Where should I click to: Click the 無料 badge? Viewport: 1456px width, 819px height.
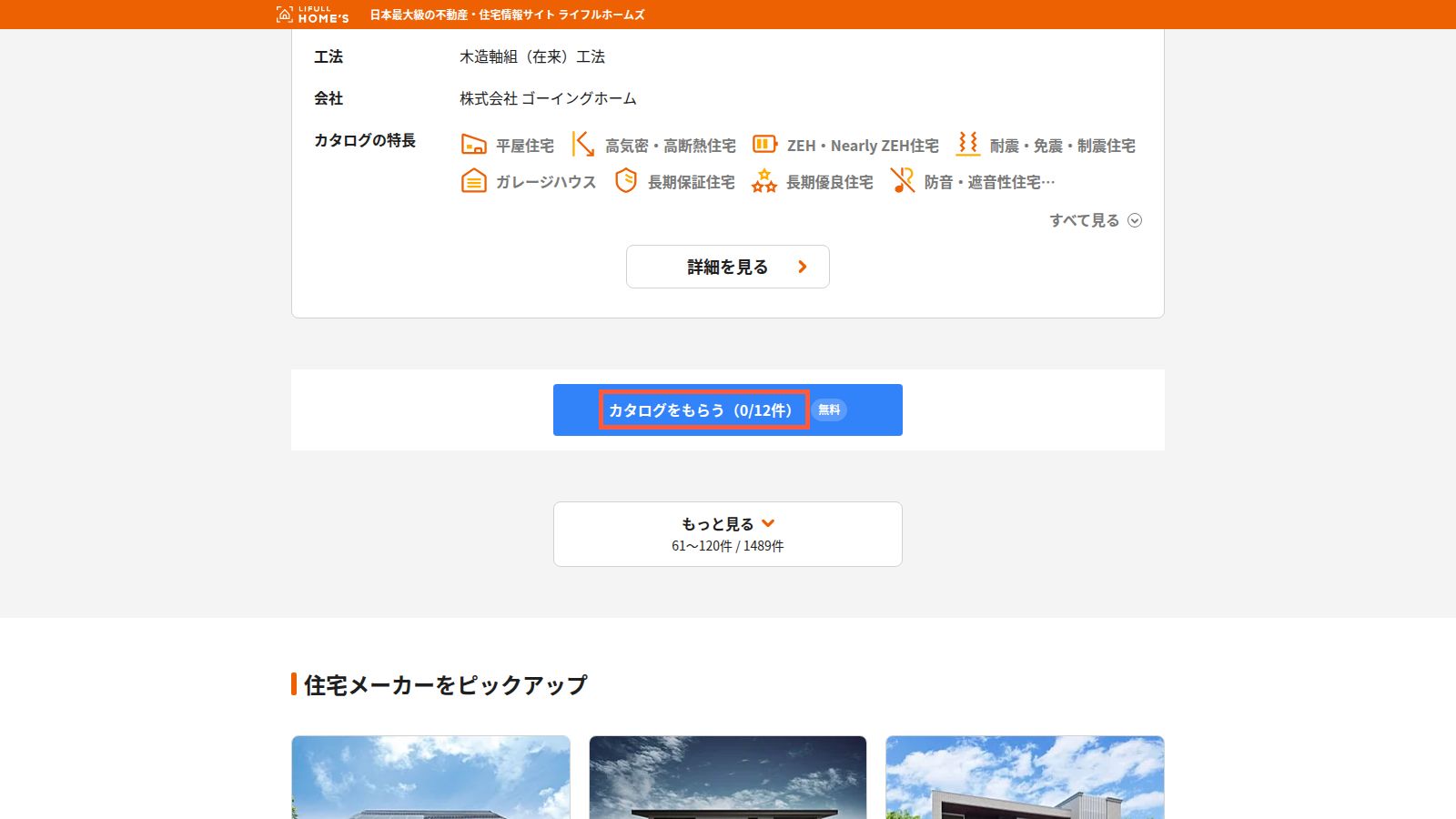coord(829,409)
